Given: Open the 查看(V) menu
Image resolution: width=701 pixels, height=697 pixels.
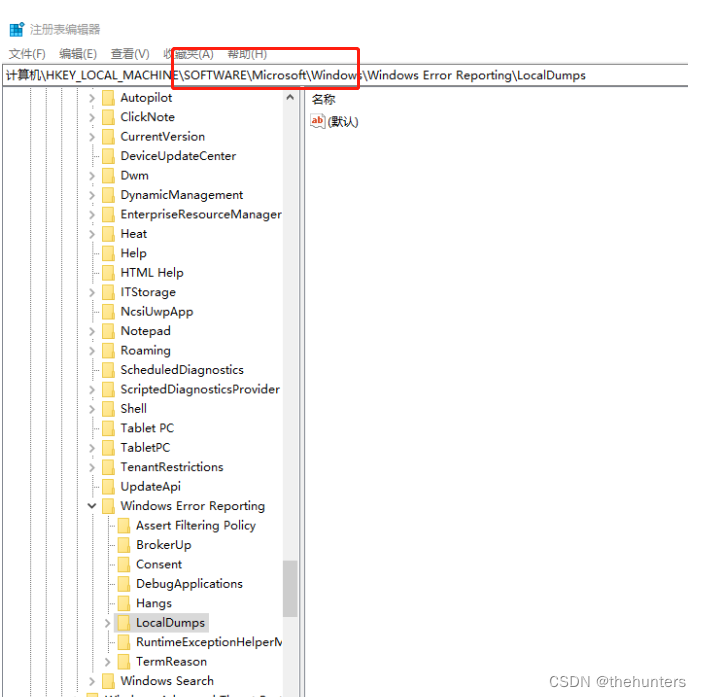Looking at the screenshot, I should pyautogui.click(x=130, y=54).
